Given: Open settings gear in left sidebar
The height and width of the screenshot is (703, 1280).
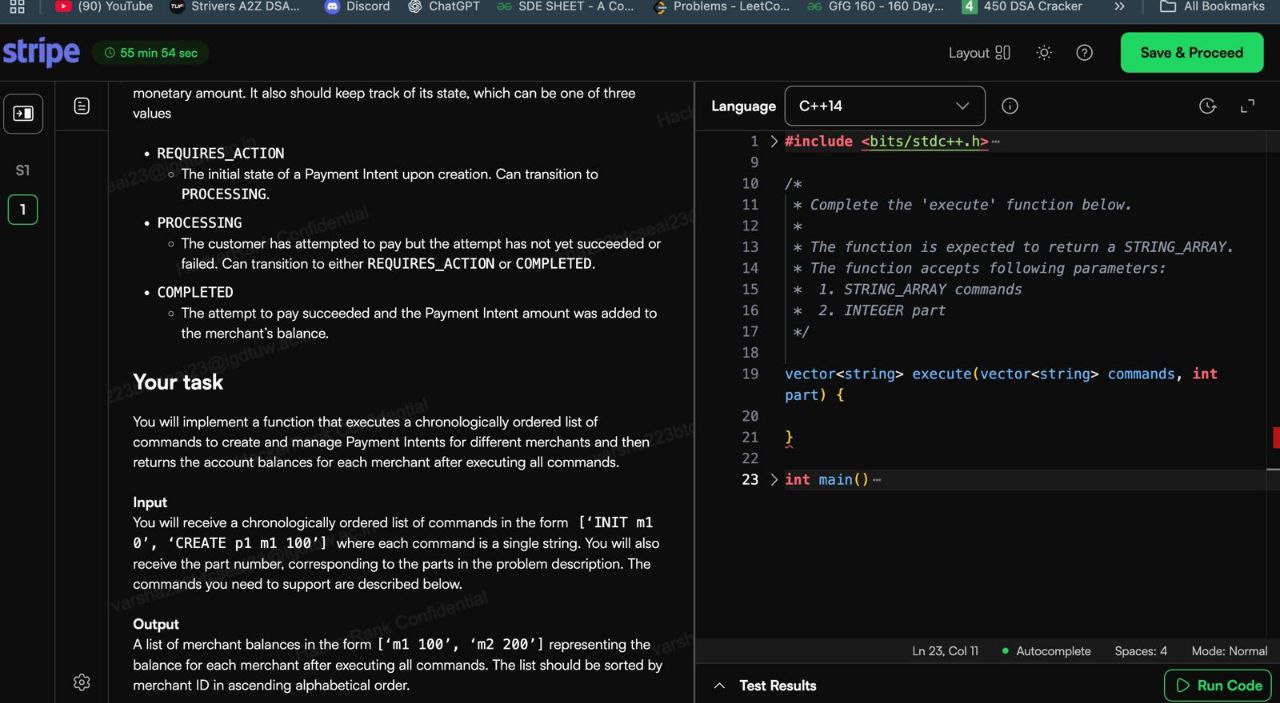Looking at the screenshot, I should [82, 682].
